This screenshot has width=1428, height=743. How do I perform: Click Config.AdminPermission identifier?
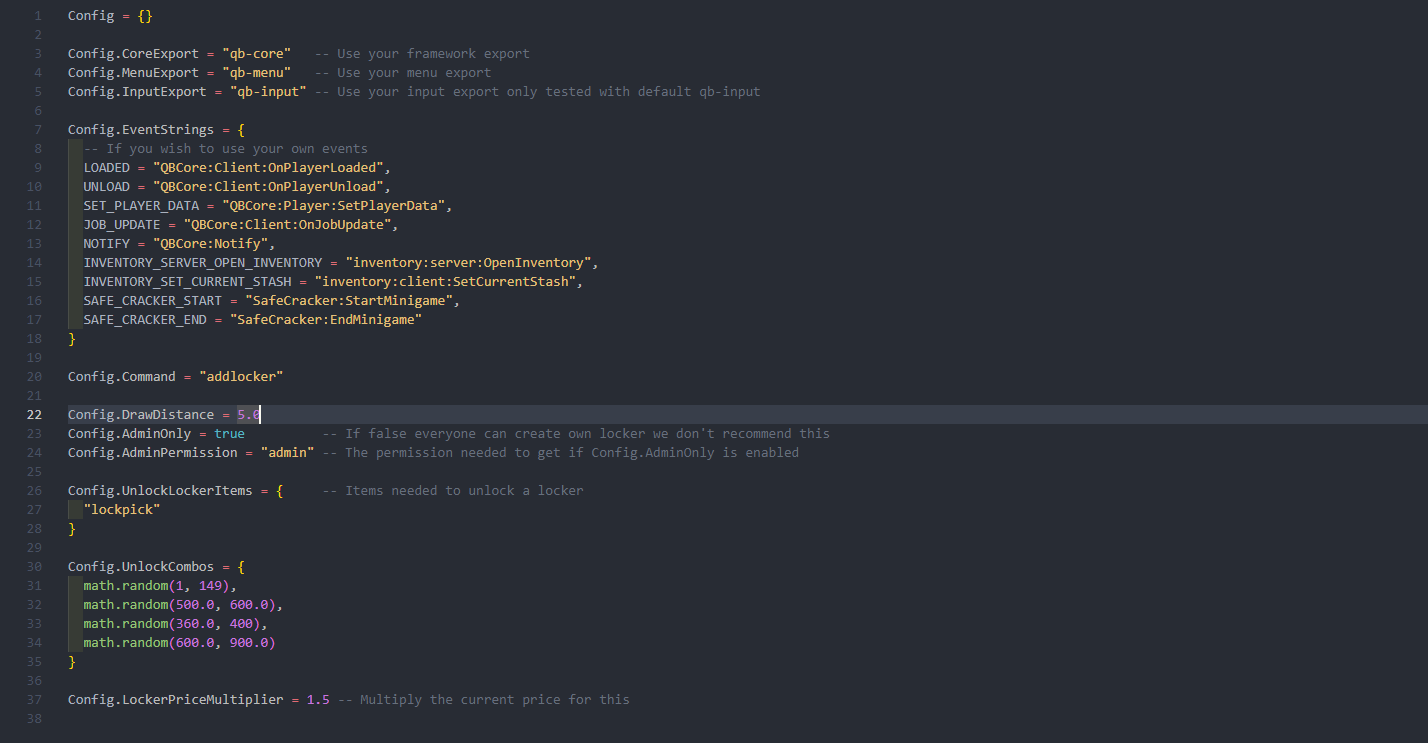(153, 453)
